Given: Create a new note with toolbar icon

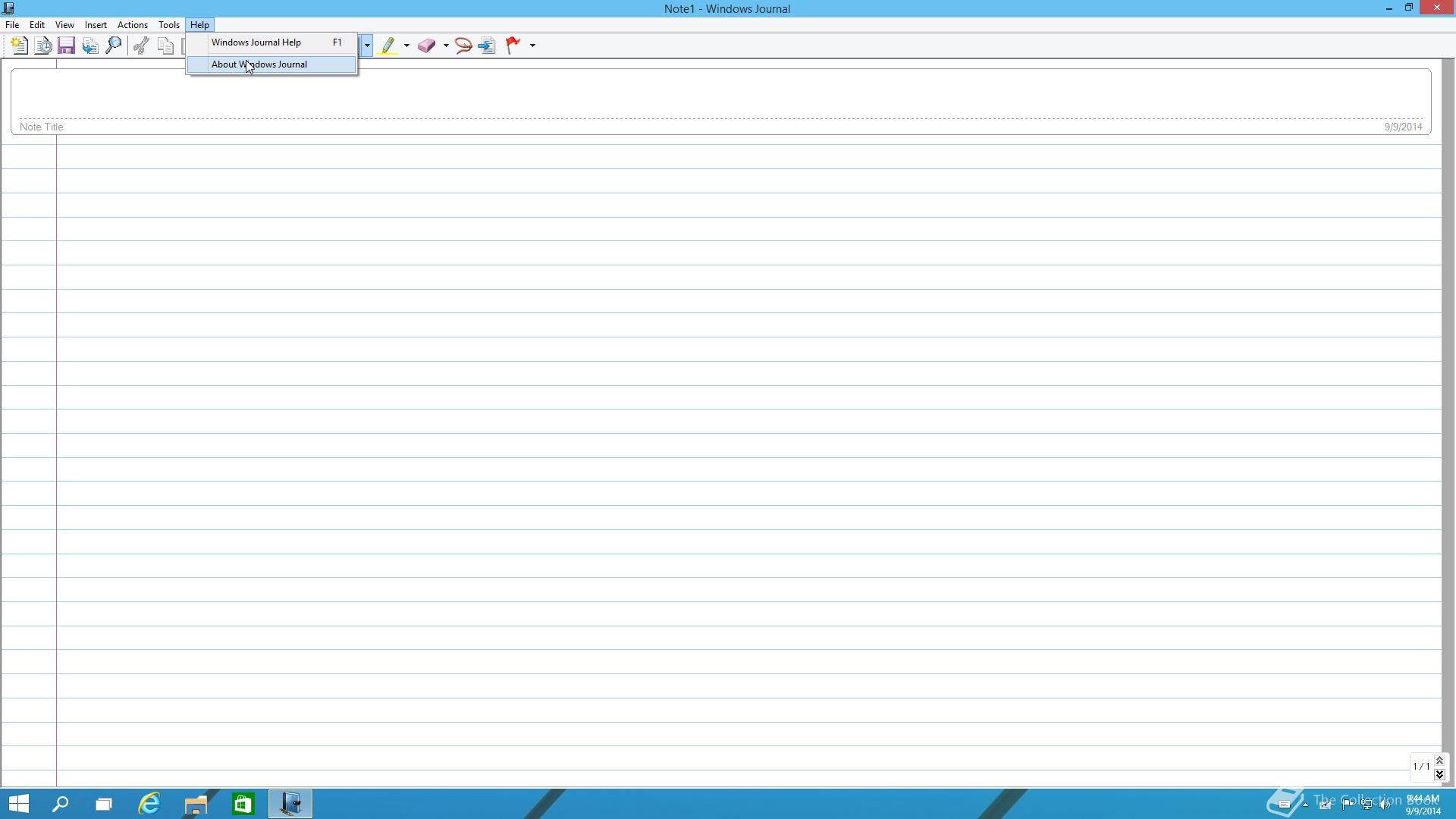Looking at the screenshot, I should point(20,45).
